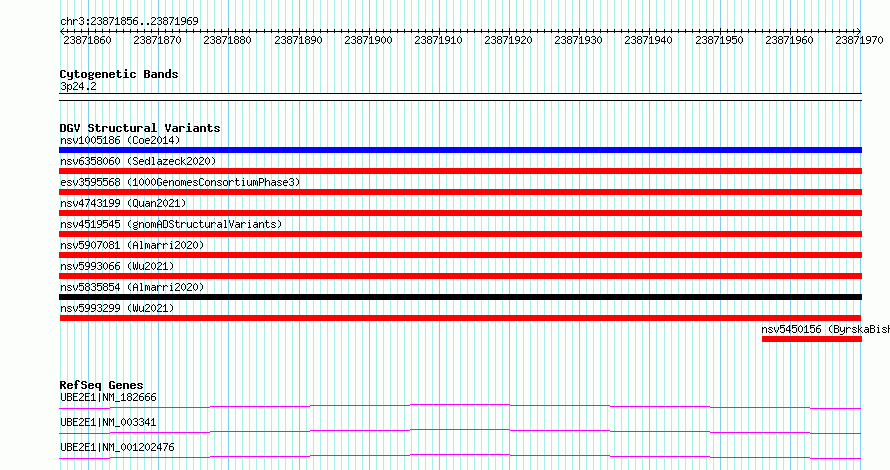Open nsv5993299 (Wu2021) variant label
This screenshot has height=470, width=890.
pos(117,308)
